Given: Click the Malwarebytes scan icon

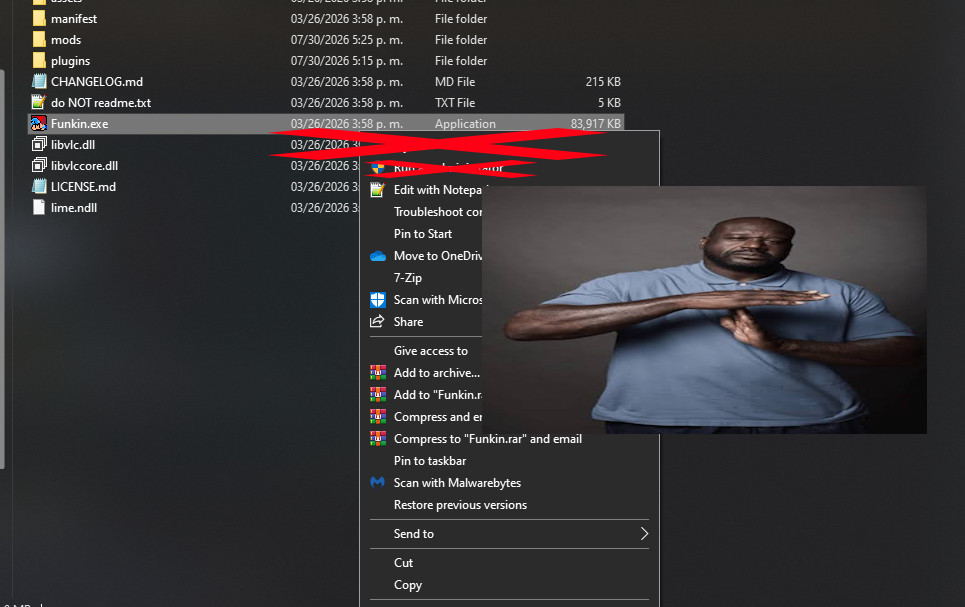Looking at the screenshot, I should (x=377, y=483).
